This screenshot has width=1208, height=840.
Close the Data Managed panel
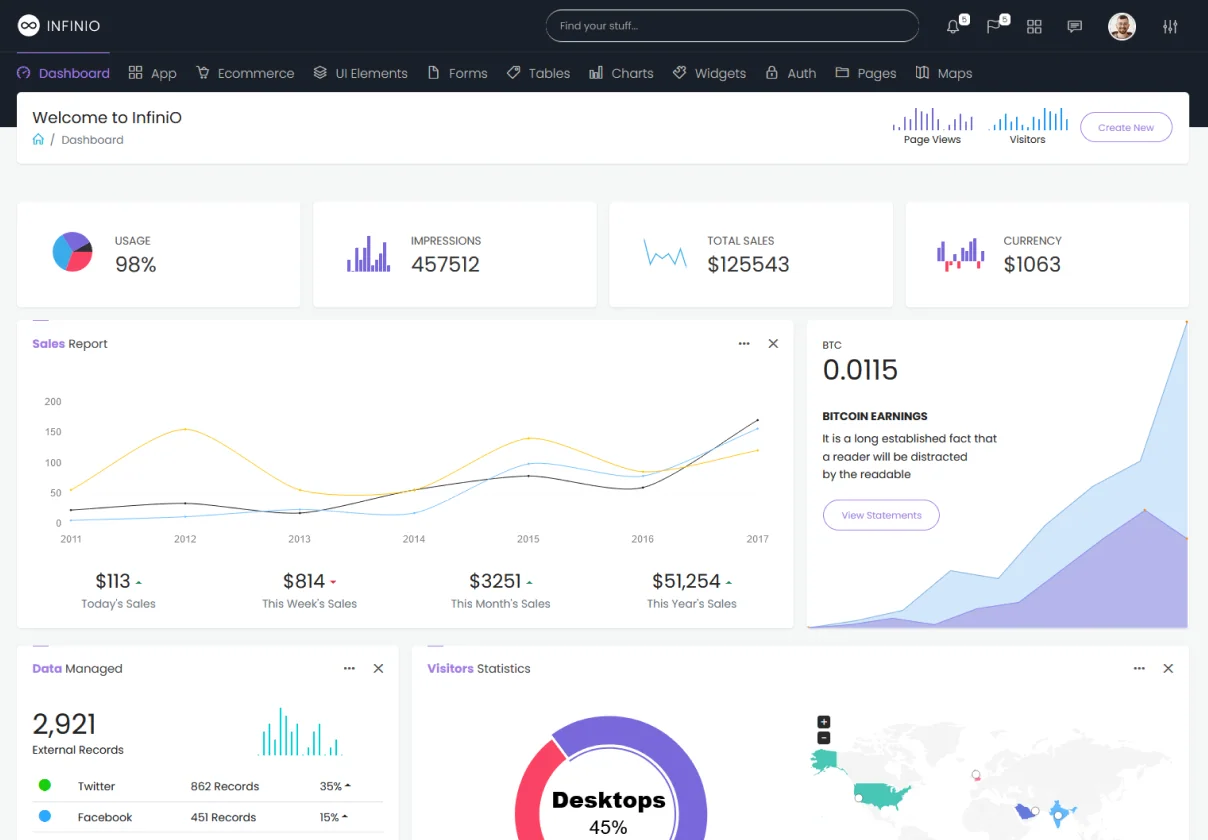[378, 668]
